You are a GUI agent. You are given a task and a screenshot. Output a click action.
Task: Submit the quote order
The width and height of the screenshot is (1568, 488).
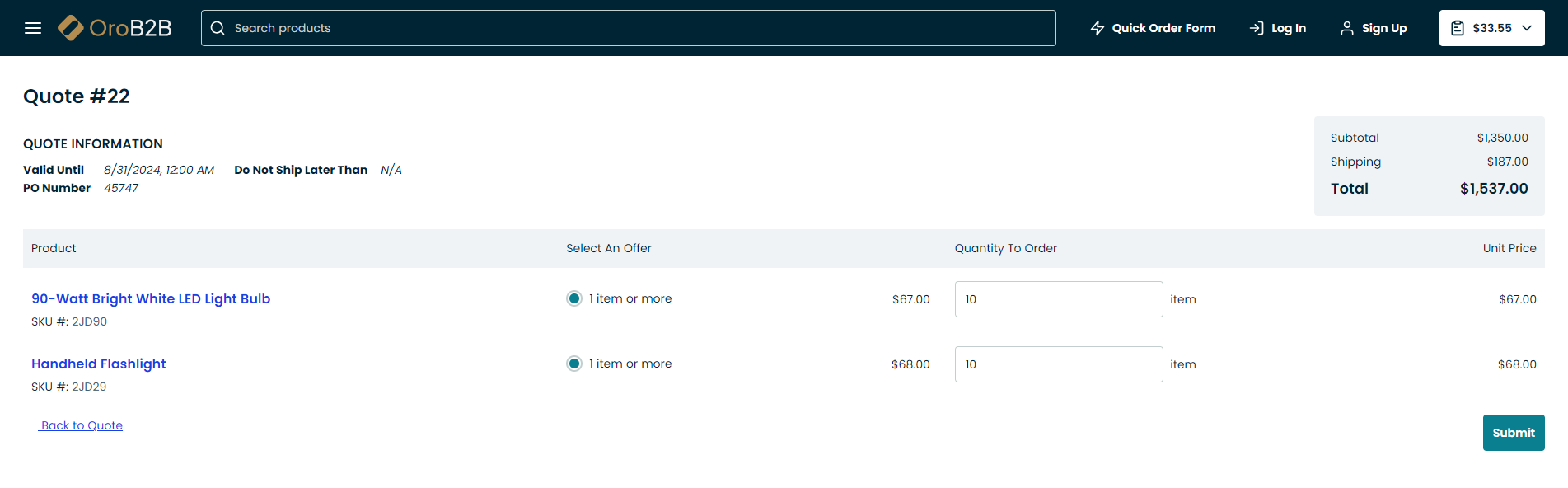click(1514, 433)
